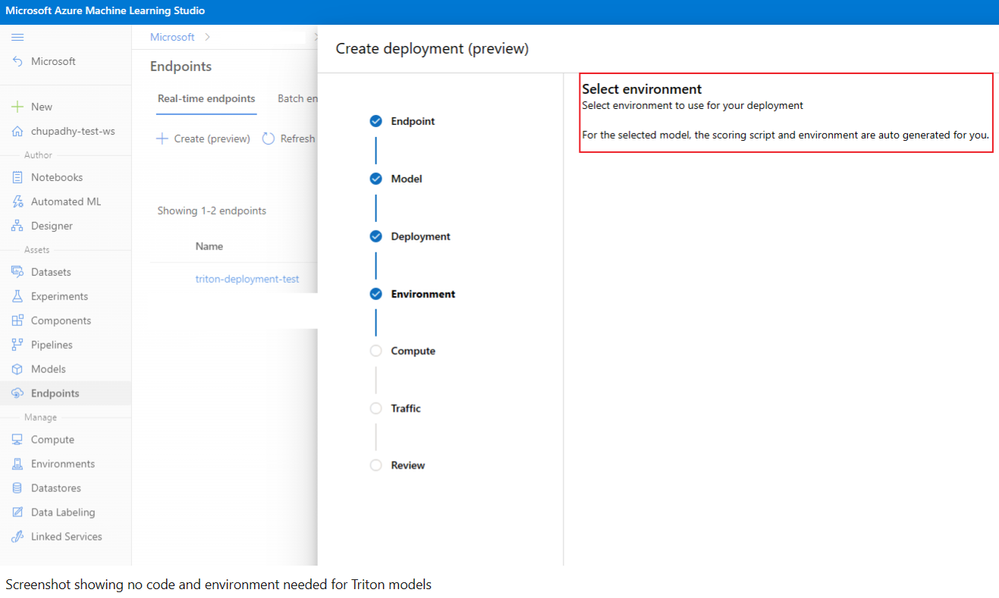
Task: Switch to Batch endpoints tab
Action: click(298, 99)
